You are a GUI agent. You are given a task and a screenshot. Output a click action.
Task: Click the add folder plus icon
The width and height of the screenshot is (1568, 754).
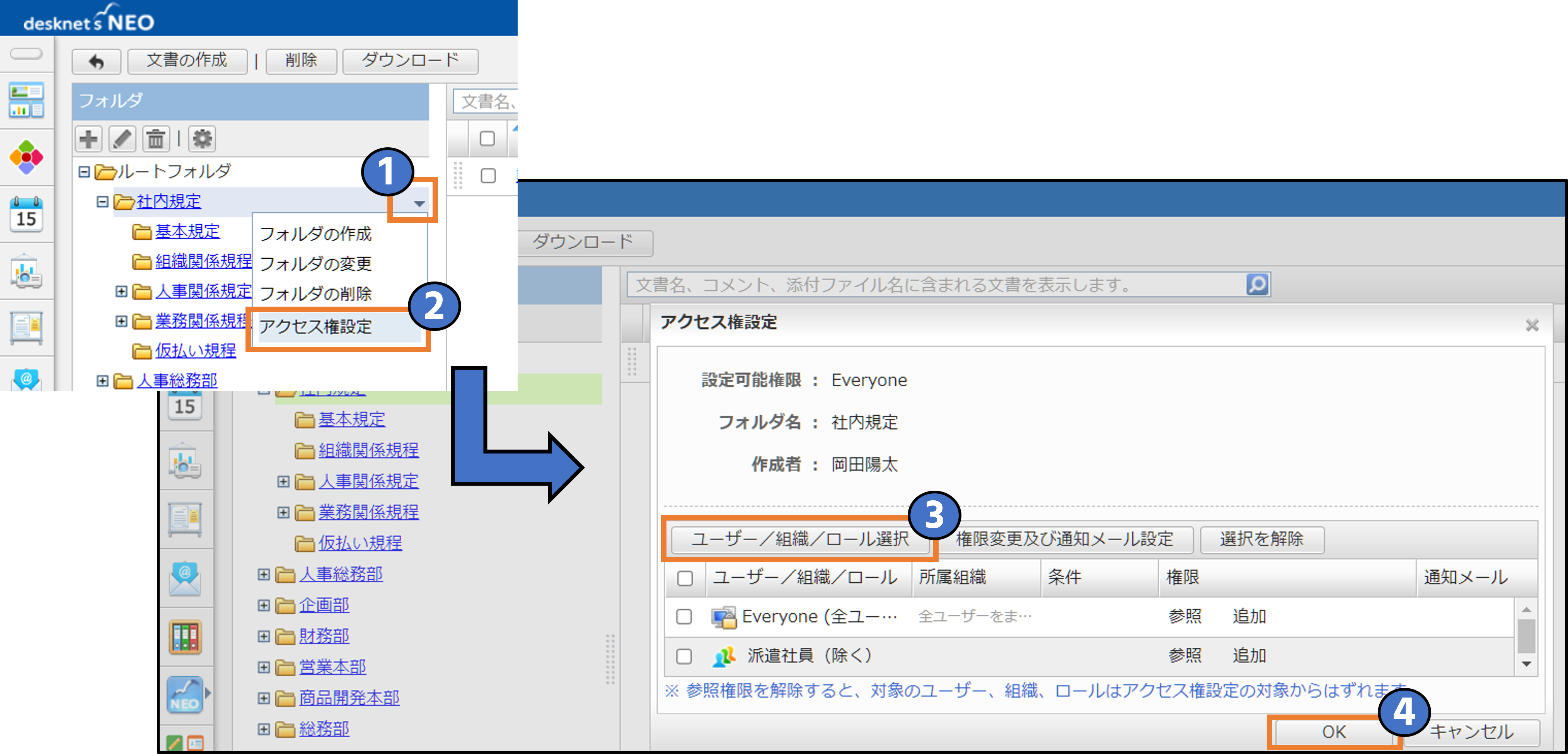[88, 139]
